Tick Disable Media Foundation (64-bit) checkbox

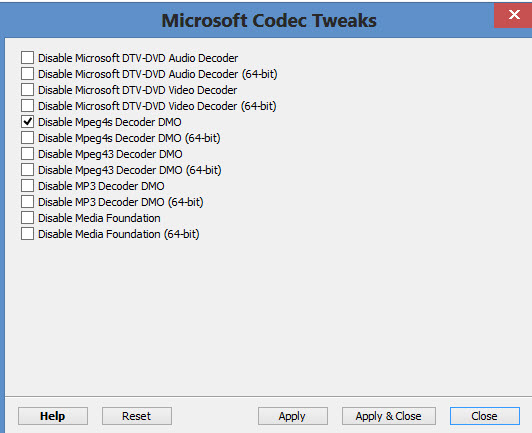click(27, 233)
